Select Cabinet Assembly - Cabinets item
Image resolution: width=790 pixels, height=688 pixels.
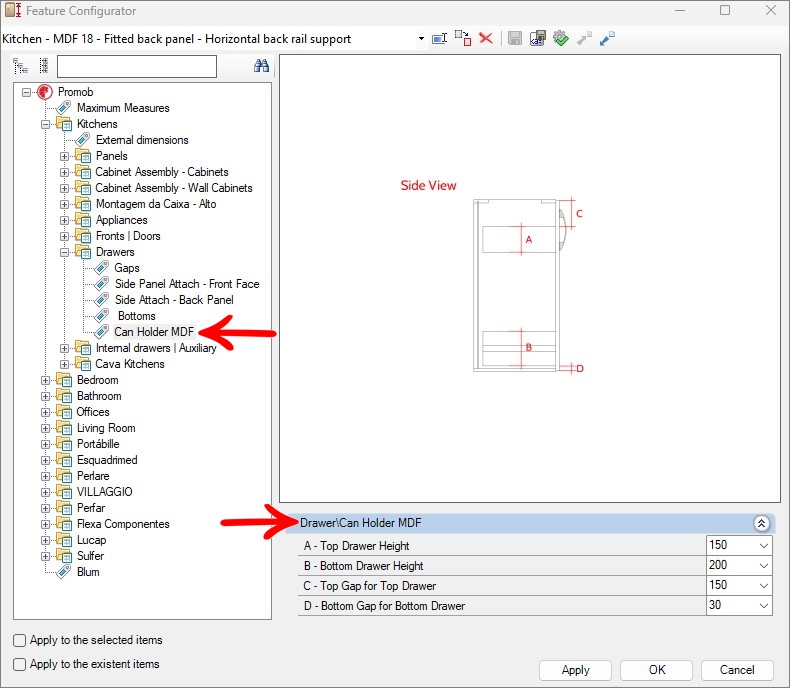click(x=162, y=172)
